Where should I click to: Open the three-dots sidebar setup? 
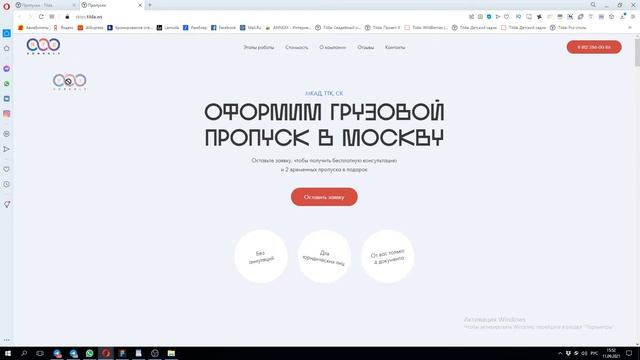coord(7,340)
